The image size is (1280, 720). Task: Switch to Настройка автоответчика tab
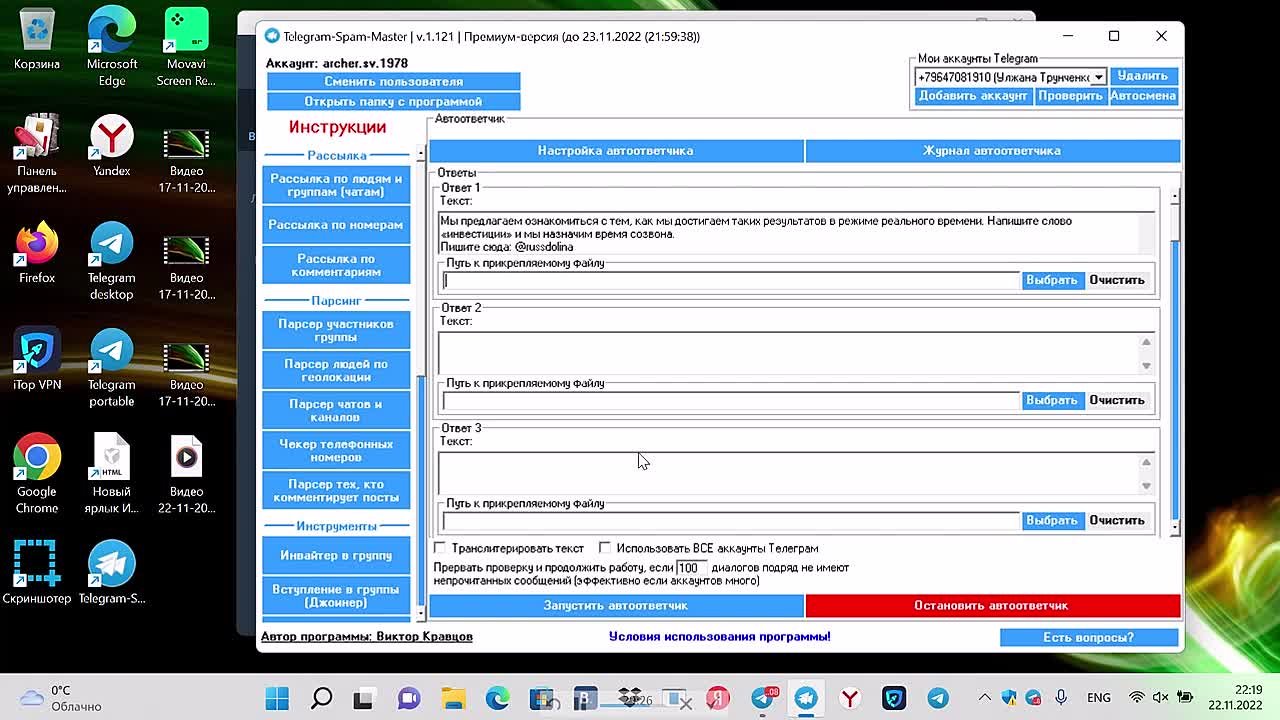pyautogui.click(x=616, y=151)
